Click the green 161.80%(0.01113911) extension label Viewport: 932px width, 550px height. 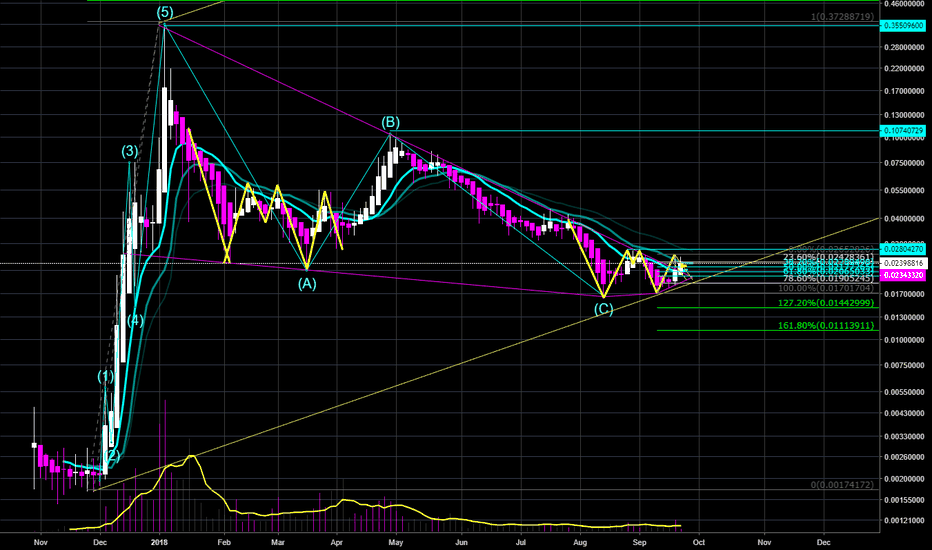827,326
